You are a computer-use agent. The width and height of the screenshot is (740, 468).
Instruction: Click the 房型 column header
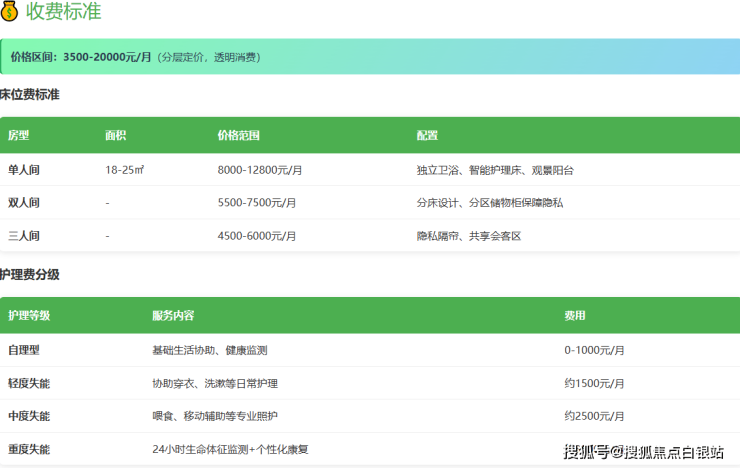[x=19, y=135]
